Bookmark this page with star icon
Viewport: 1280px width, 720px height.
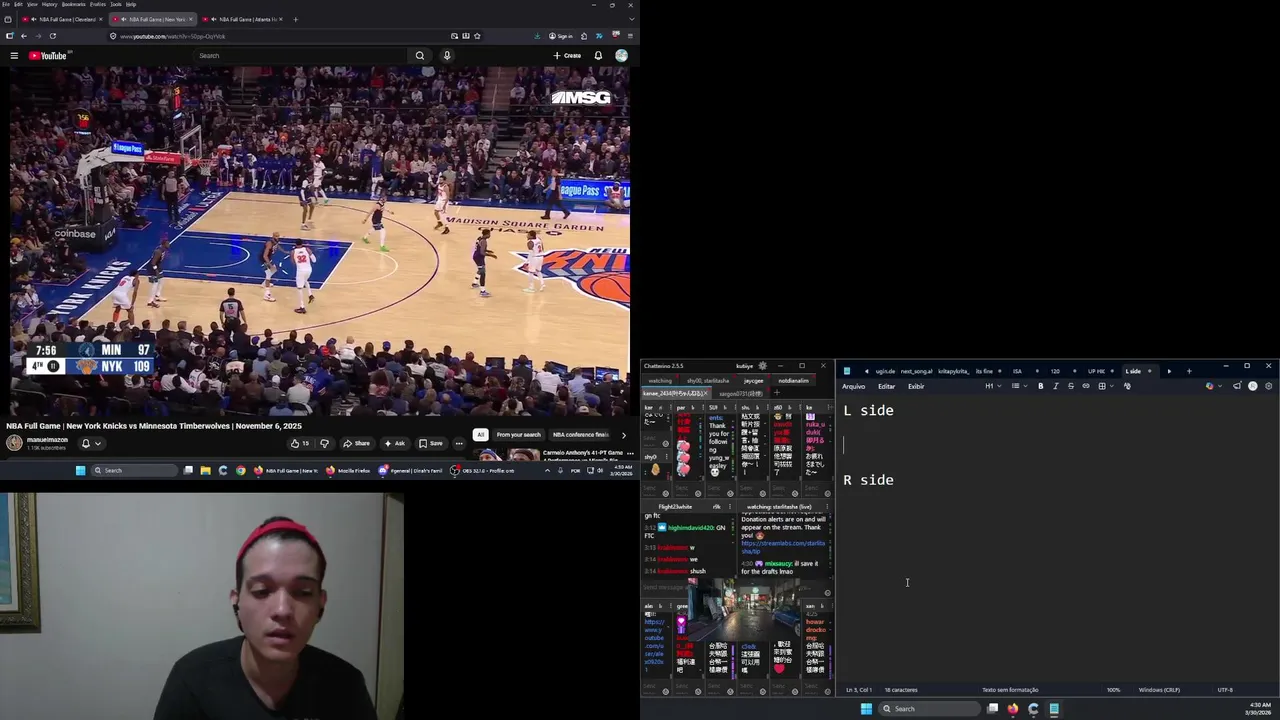click(x=477, y=36)
